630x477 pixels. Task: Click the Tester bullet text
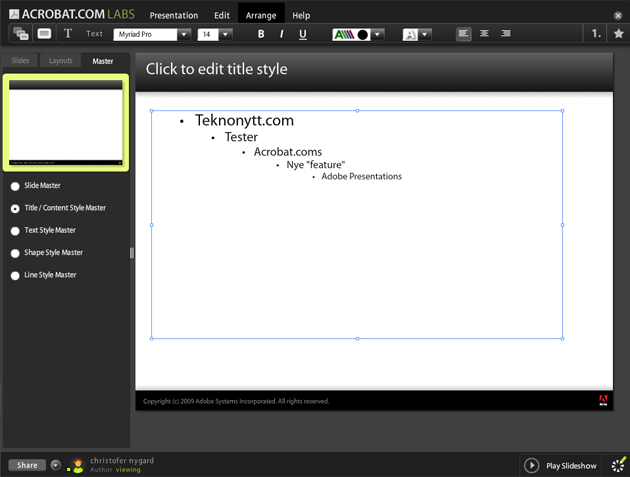click(241, 137)
